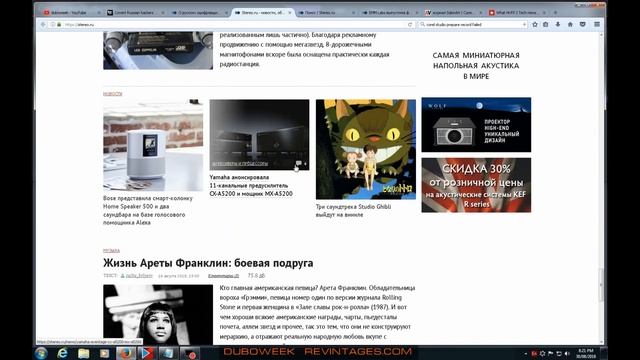This screenshot has width=640, height=360.
Task: Open blue-red play icon on taskbar
Action: 146,353
